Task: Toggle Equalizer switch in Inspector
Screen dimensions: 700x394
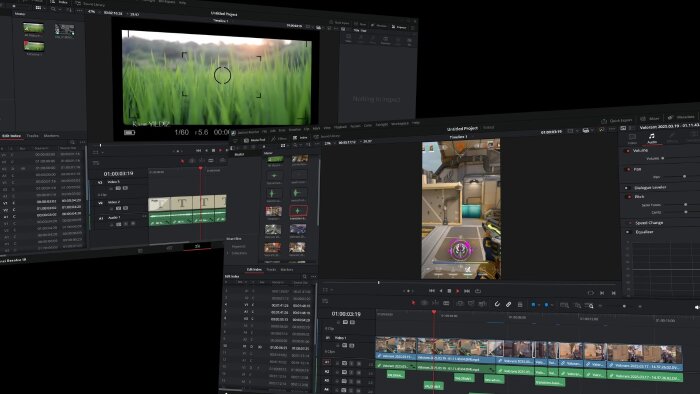Action: click(628, 232)
